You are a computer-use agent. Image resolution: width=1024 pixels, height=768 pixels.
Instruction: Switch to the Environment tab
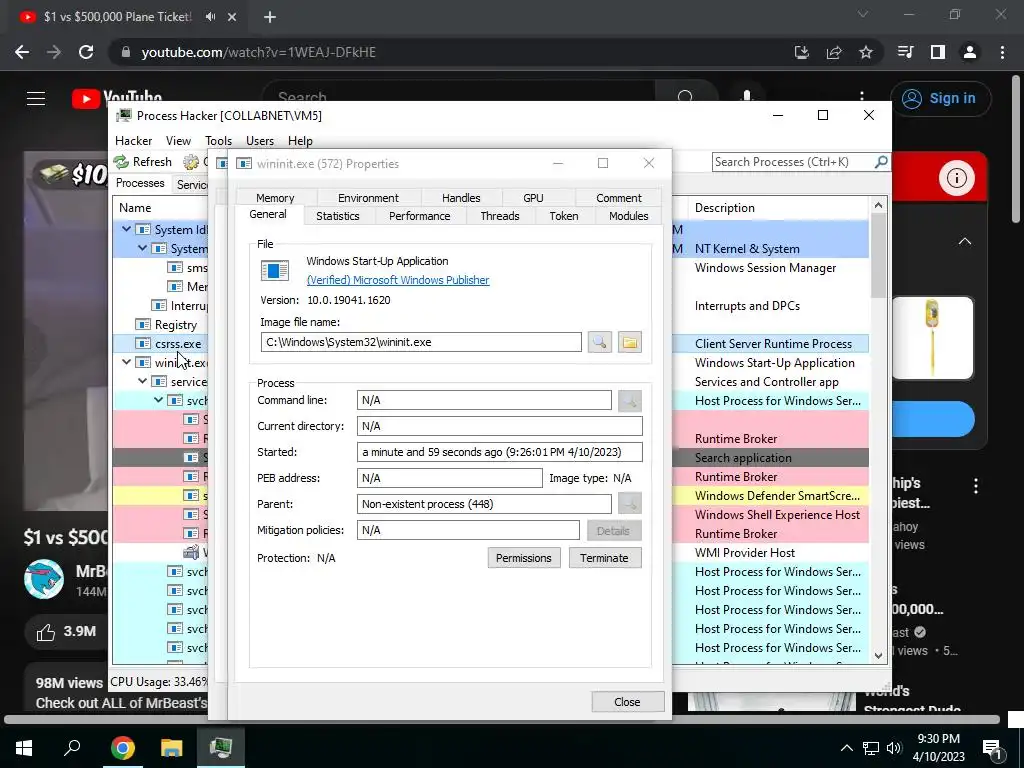coord(368,198)
